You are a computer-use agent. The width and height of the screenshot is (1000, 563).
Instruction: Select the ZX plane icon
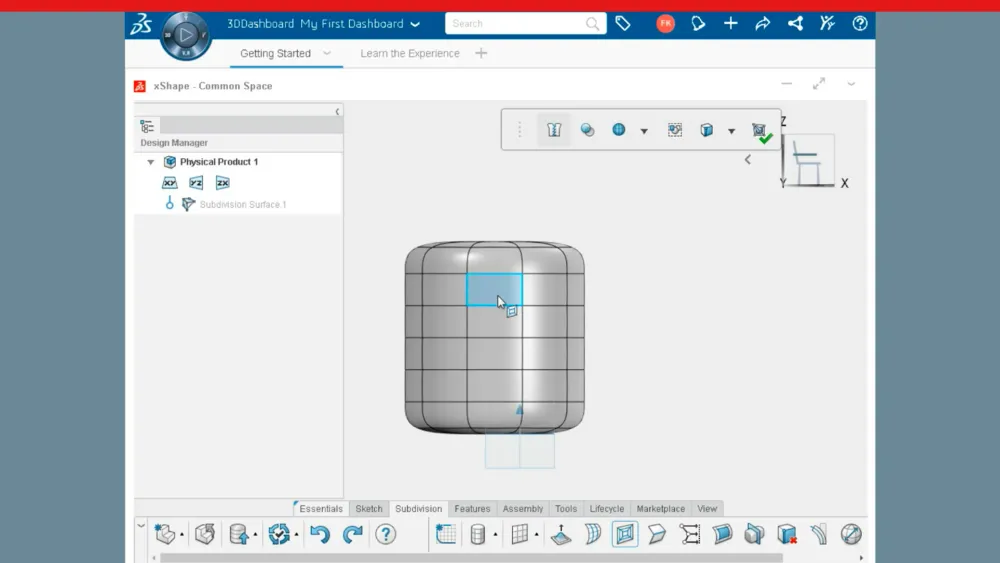pyautogui.click(x=223, y=183)
